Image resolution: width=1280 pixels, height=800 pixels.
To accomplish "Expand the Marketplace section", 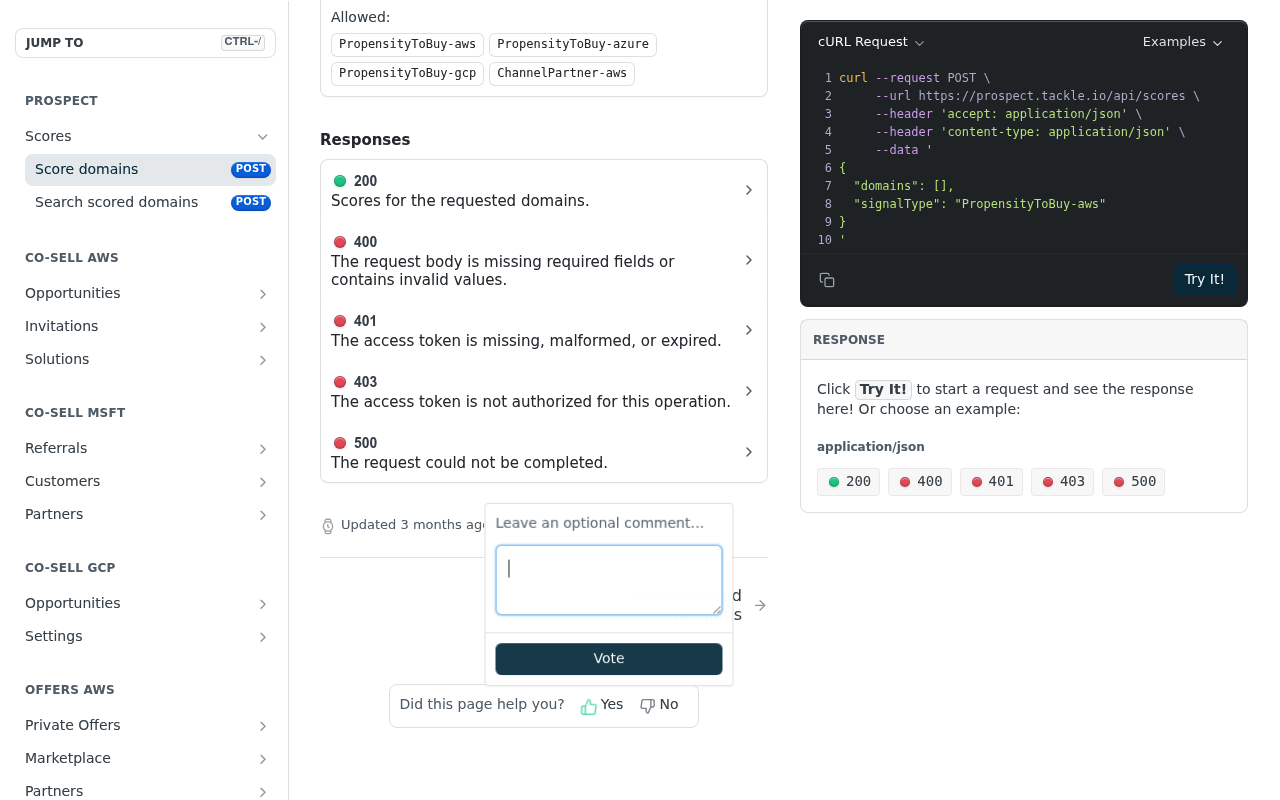I will coord(263,759).
